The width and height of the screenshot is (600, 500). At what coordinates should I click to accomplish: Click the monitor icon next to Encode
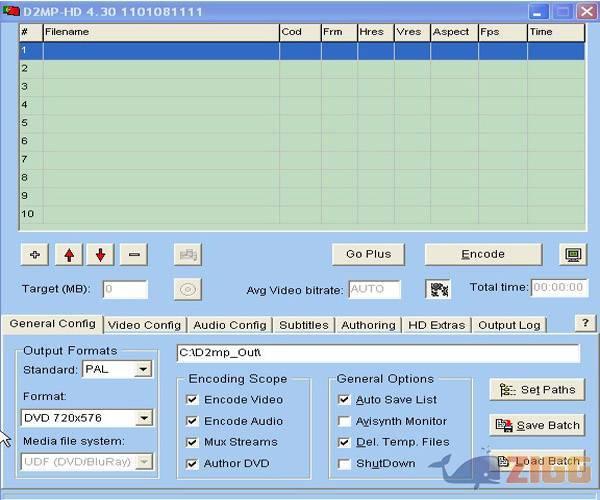tap(572, 255)
